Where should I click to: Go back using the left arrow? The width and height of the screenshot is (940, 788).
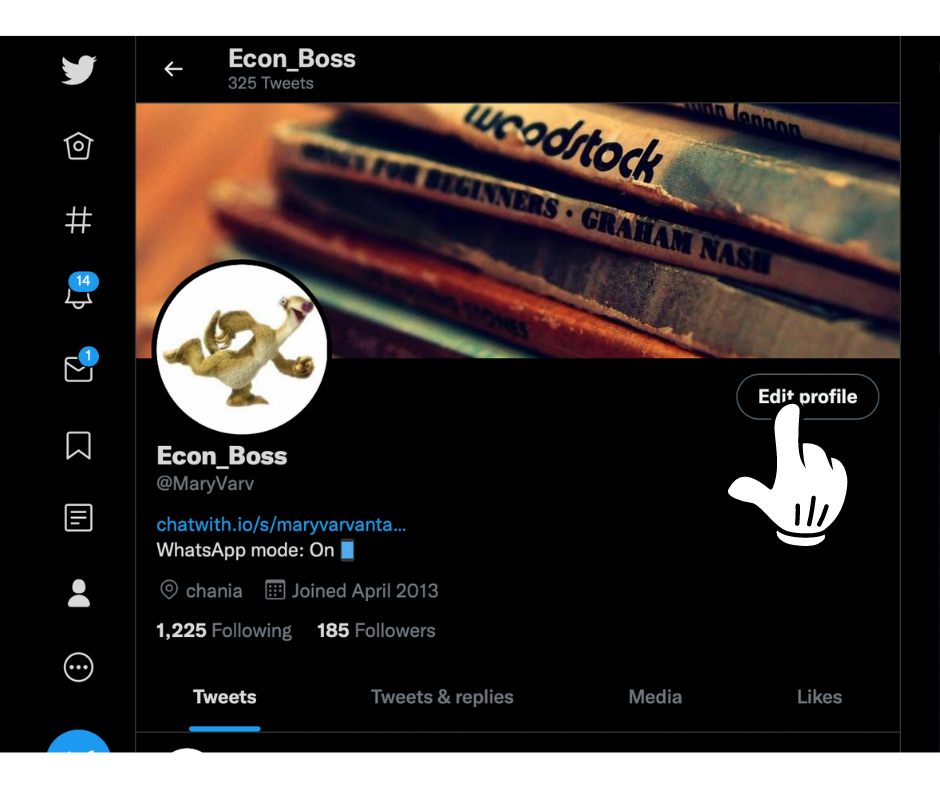pyautogui.click(x=174, y=69)
